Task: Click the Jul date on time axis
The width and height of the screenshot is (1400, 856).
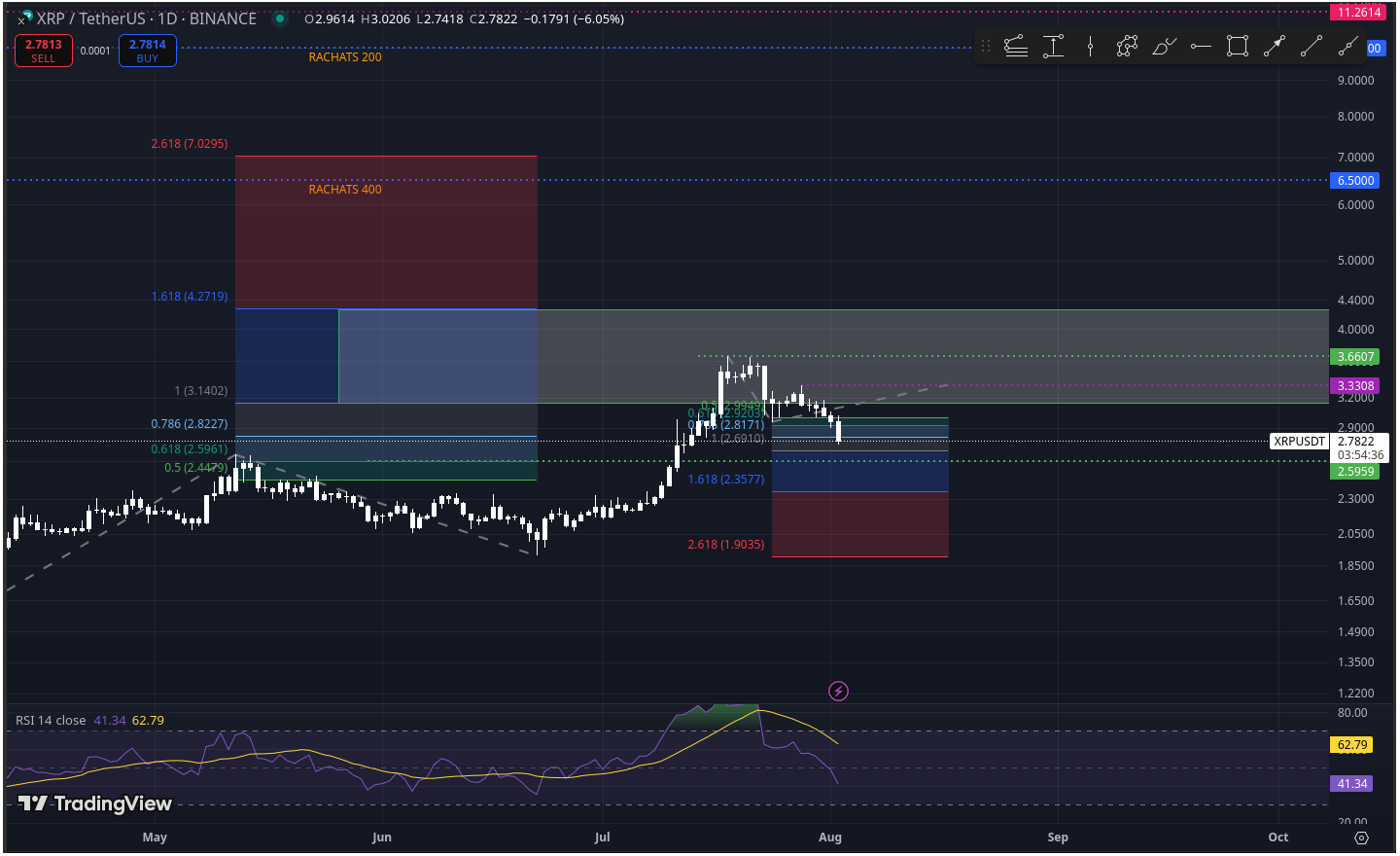Action: pos(603,838)
